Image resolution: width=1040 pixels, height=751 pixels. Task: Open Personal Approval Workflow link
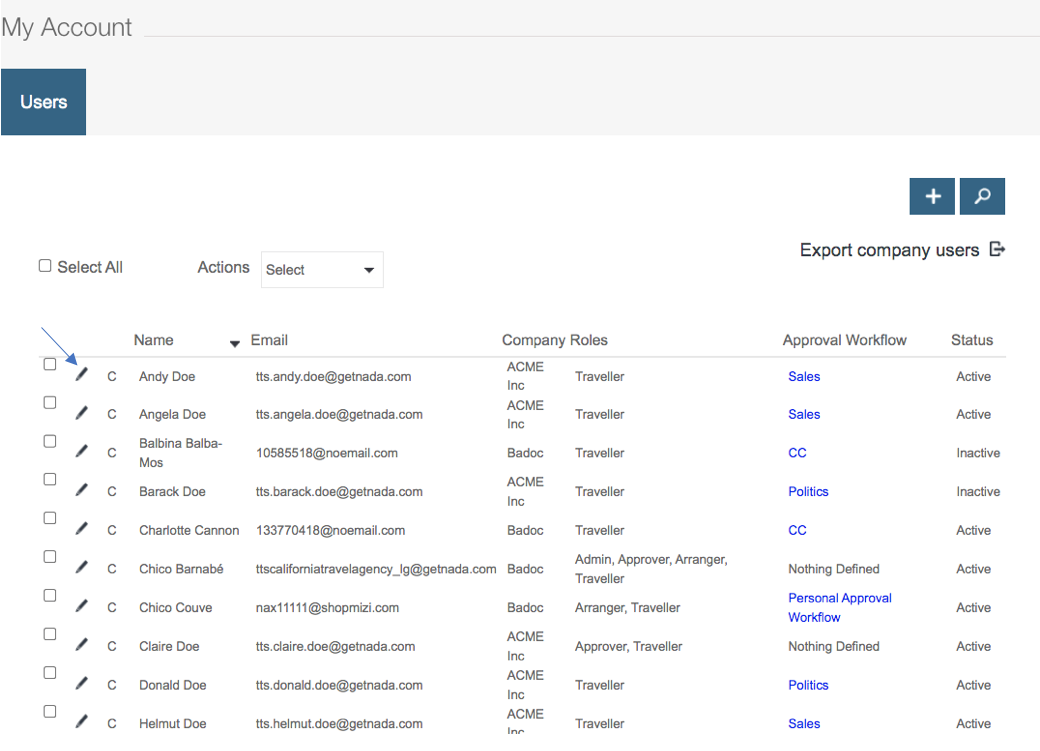pos(839,607)
